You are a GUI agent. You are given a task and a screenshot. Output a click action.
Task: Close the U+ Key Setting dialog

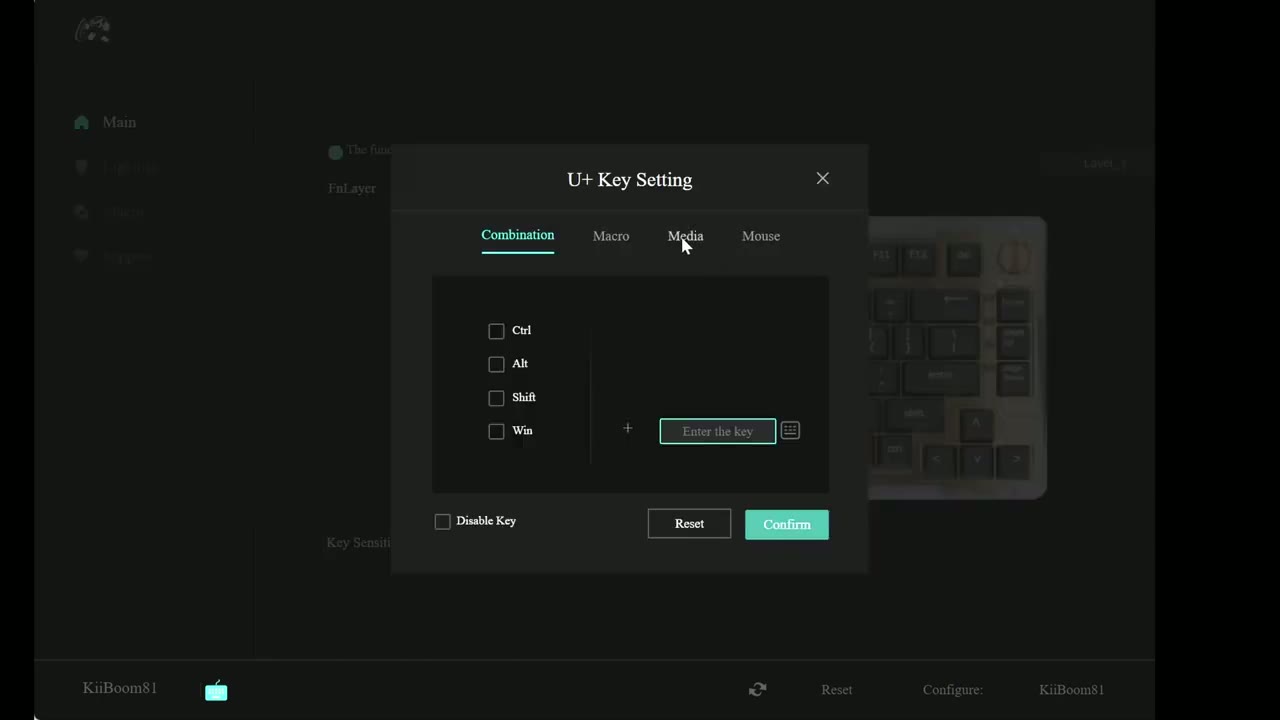822,178
